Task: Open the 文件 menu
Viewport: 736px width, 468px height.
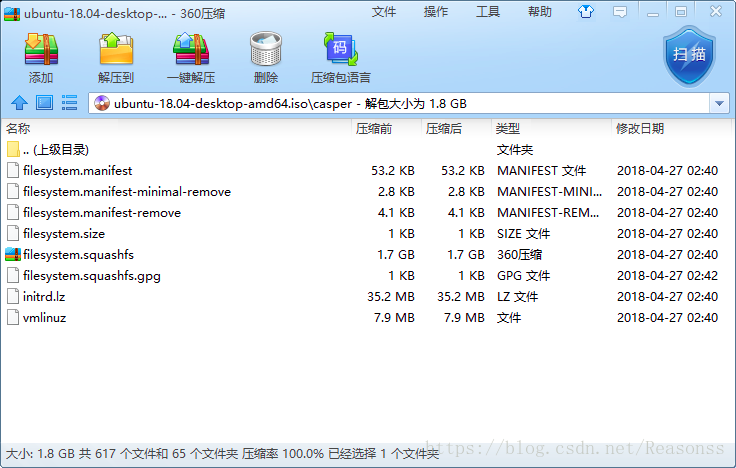Action: click(384, 12)
